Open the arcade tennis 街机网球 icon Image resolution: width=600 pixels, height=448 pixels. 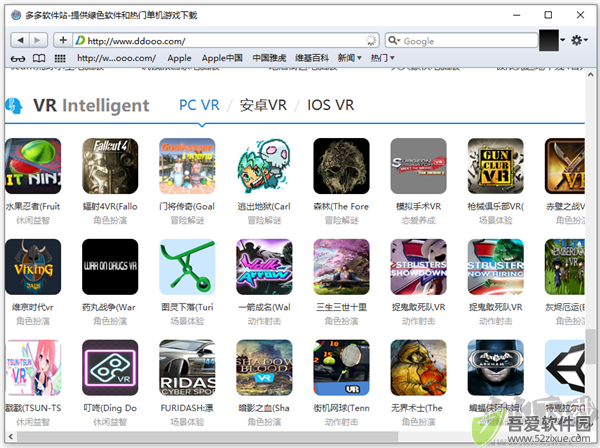pos(341,368)
